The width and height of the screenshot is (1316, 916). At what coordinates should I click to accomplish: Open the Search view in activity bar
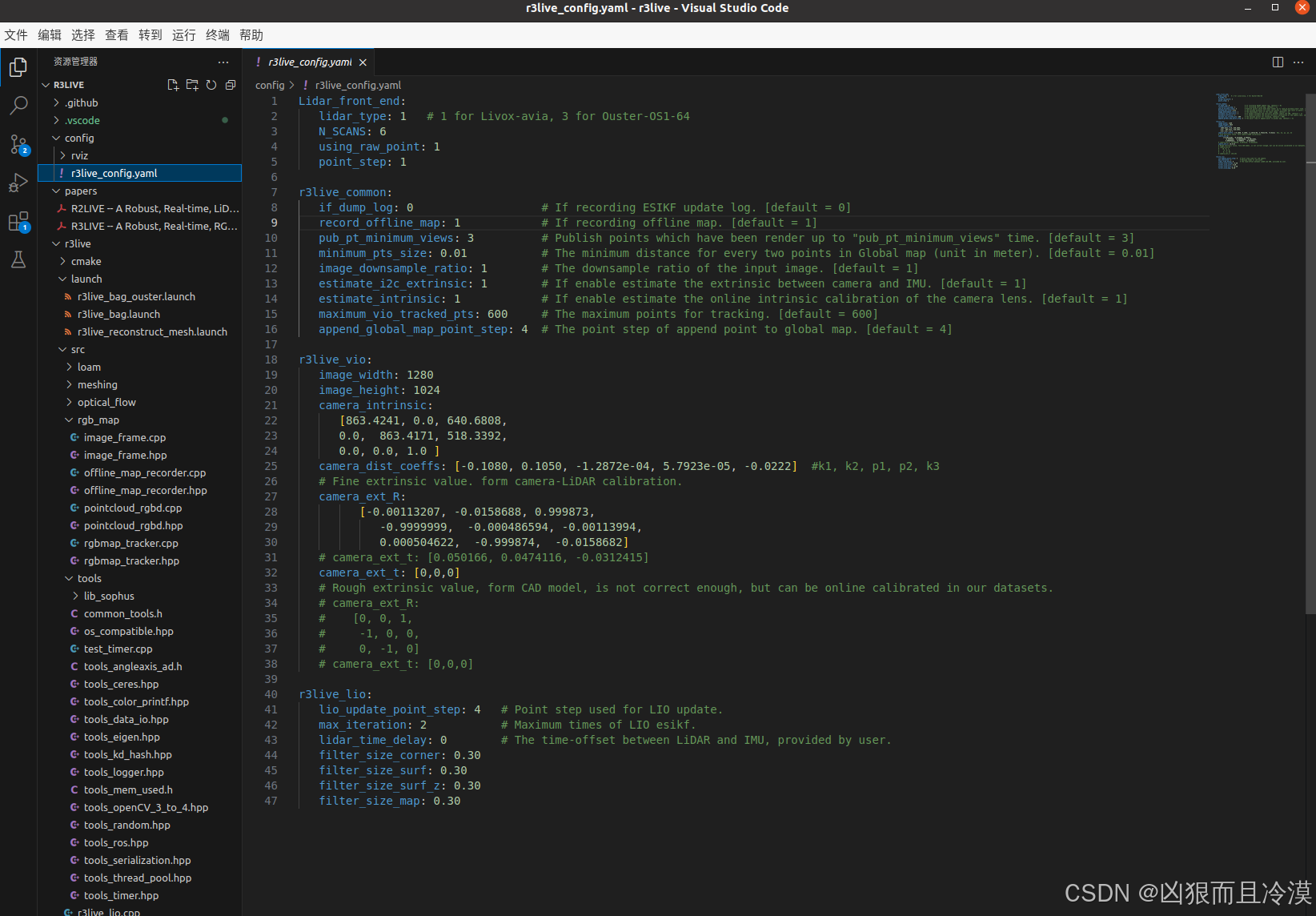pos(18,106)
